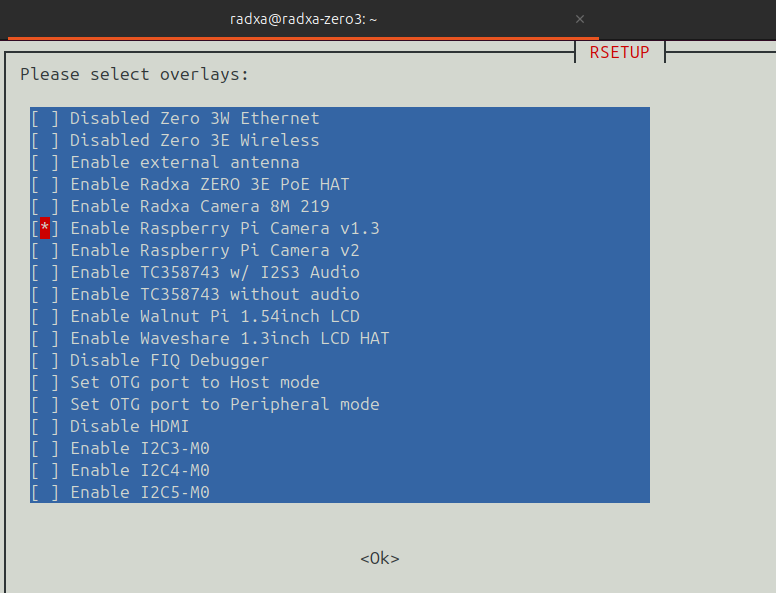776x593 pixels.
Task: Click 'Set OTG port to Peripheral mode' text
Action: [225, 404]
